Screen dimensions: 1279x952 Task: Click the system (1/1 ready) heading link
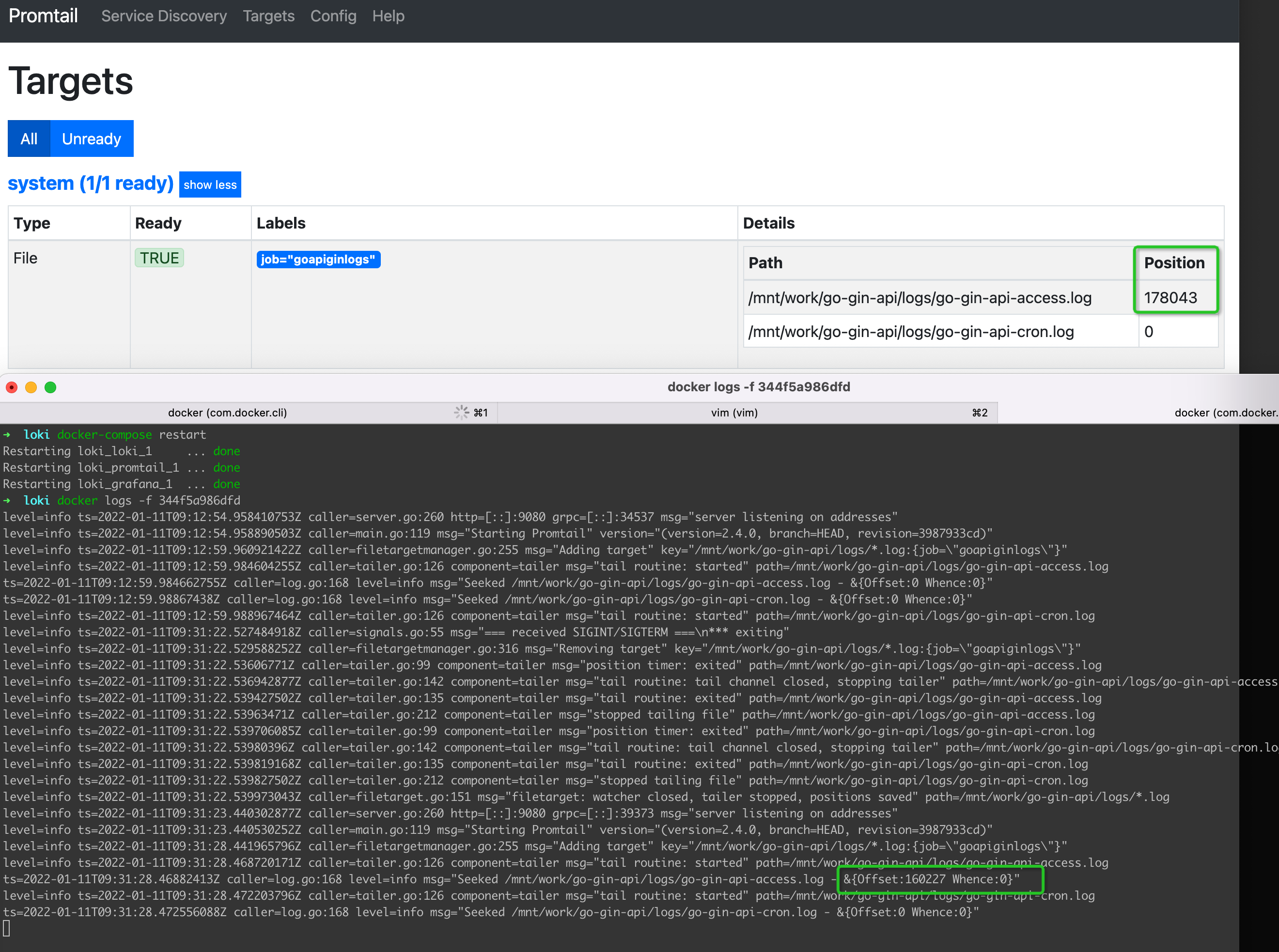[x=91, y=183]
